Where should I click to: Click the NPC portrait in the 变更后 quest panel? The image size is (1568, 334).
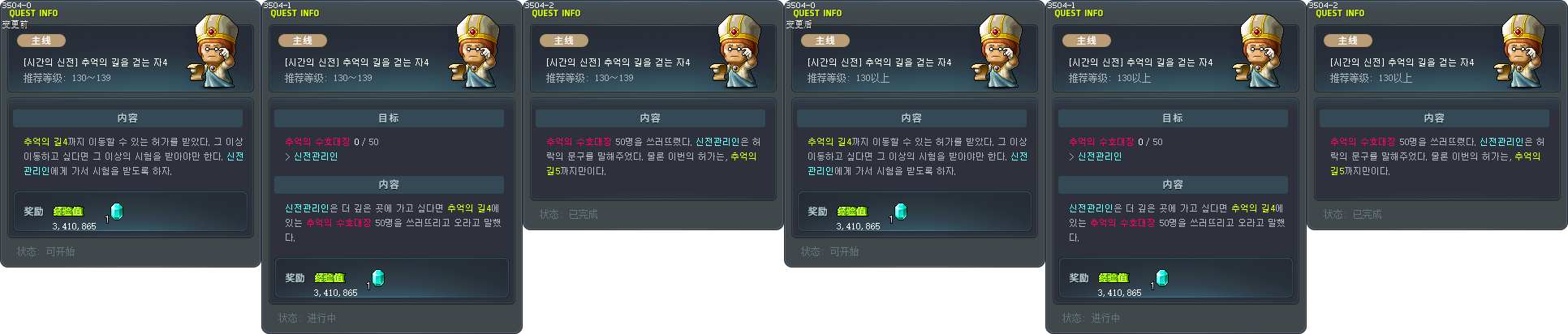pyautogui.click(x=1000, y=51)
